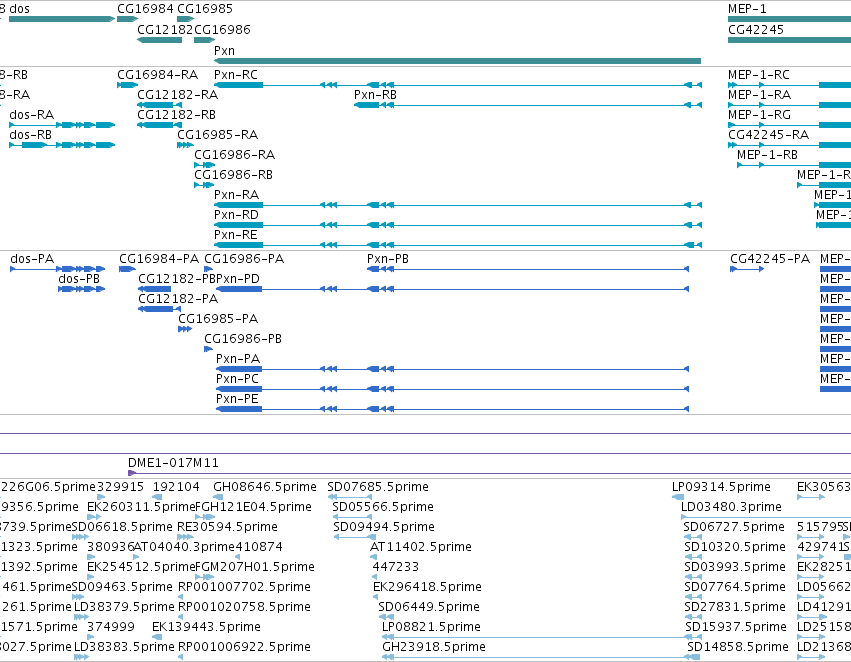Select the 'dos-RA' transcript label
This screenshot has height=662, width=851.
[x=31, y=114]
